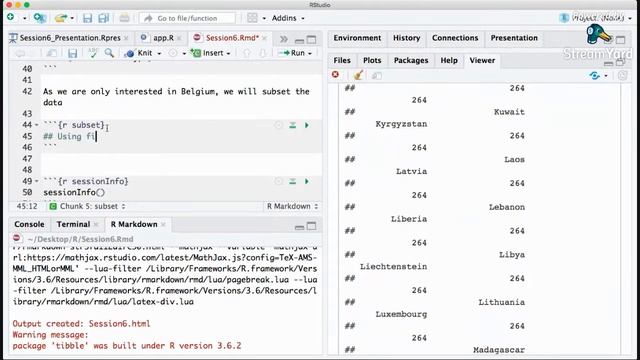640x360 pixels.
Task: Open the Chunk 5: subset navigator
Action: (x=88, y=207)
